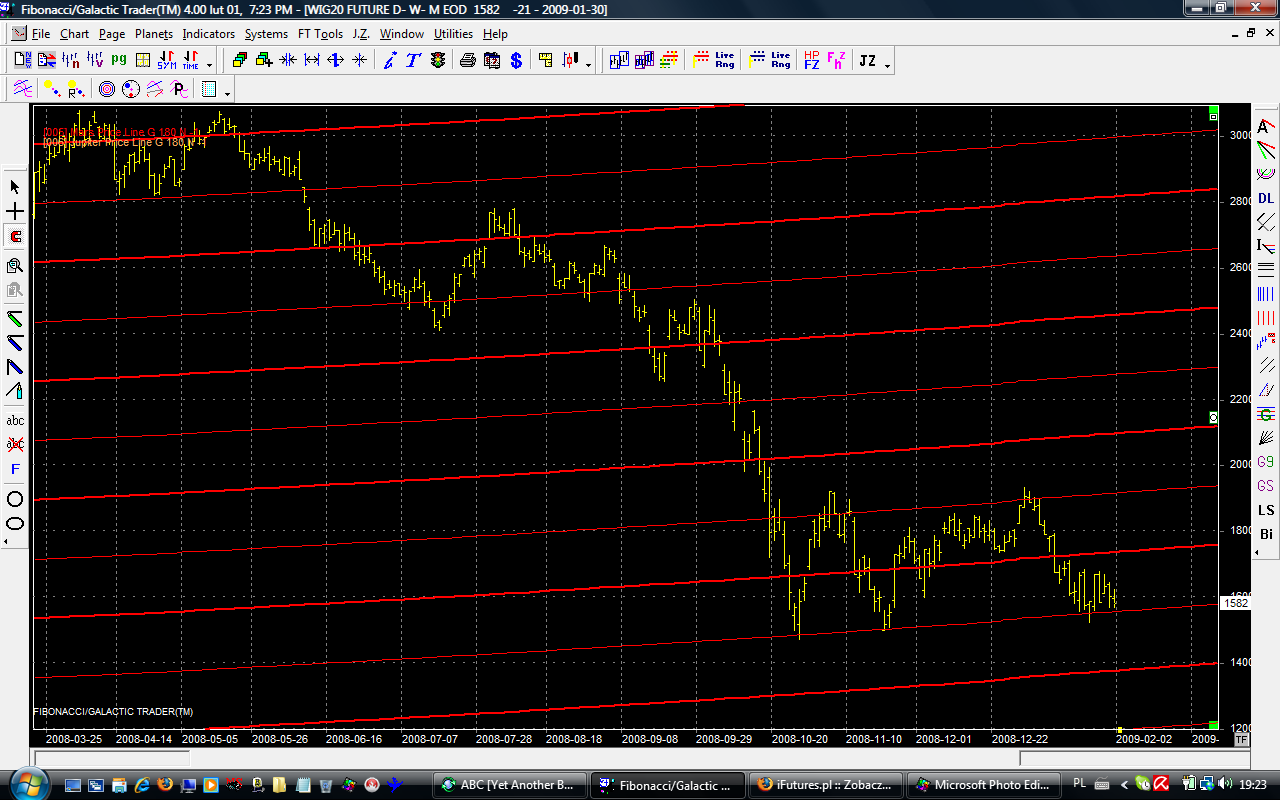
Task: Select the HP FZ toolbar icon
Action: 811,61
